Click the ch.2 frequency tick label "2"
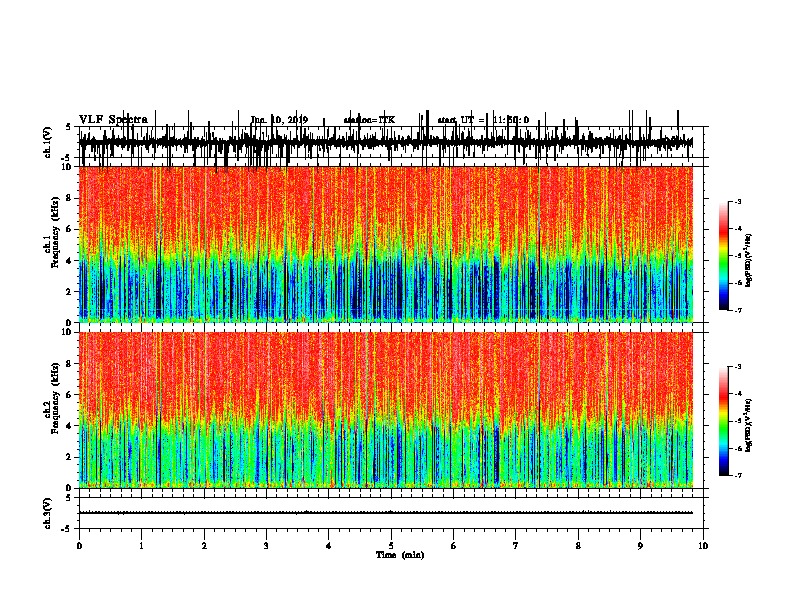This screenshot has width=792, height=612. tap(69, 457)
